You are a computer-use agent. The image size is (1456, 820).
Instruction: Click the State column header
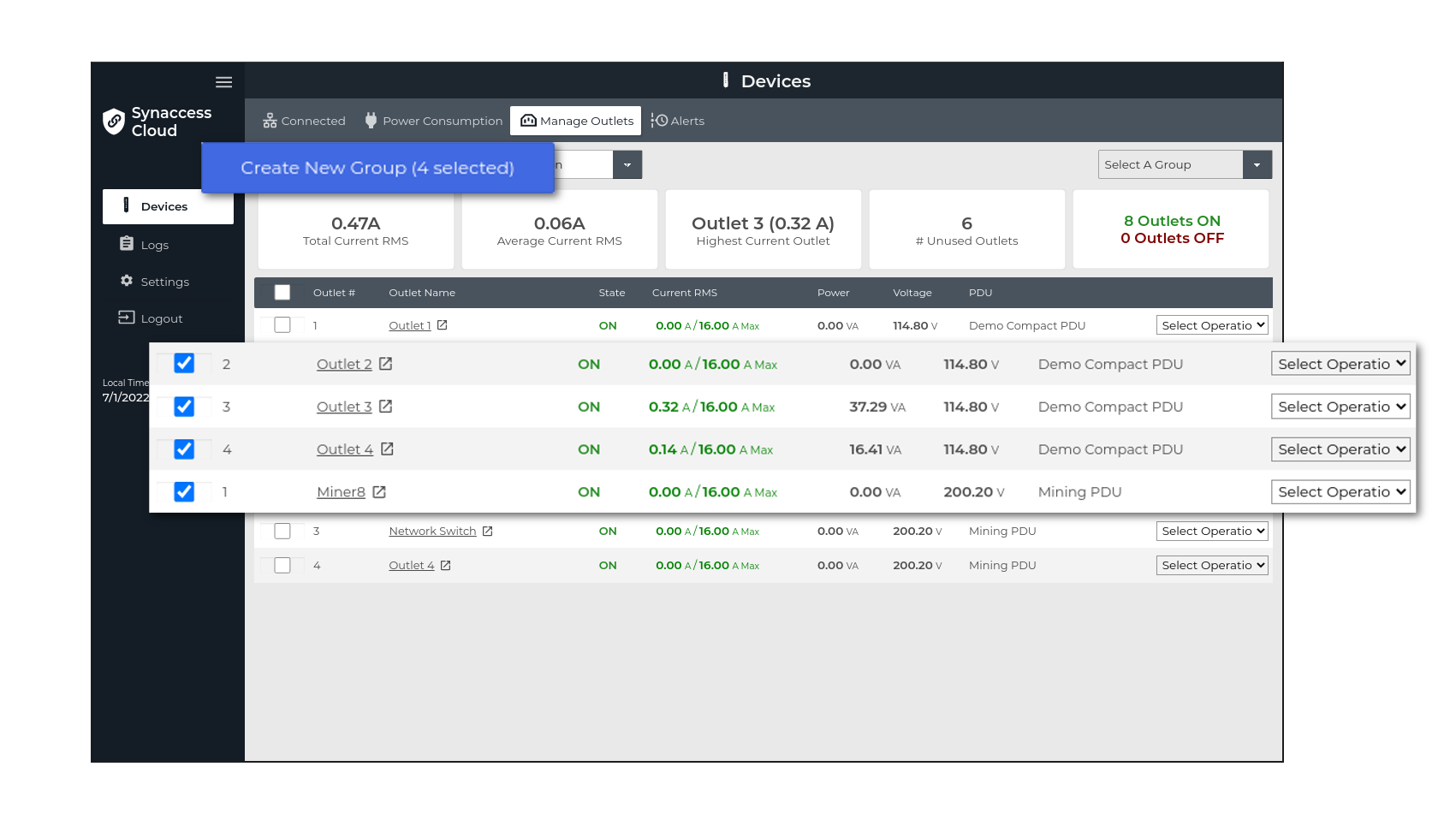point(612,293)
